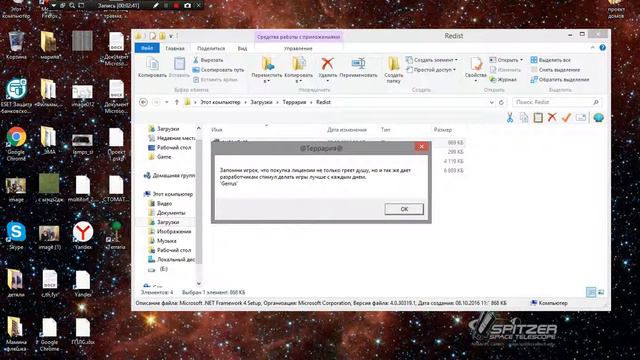Screen dimensions: 640x360
Task: Click Создать папку in ribbon
Action: click(393, 70)
